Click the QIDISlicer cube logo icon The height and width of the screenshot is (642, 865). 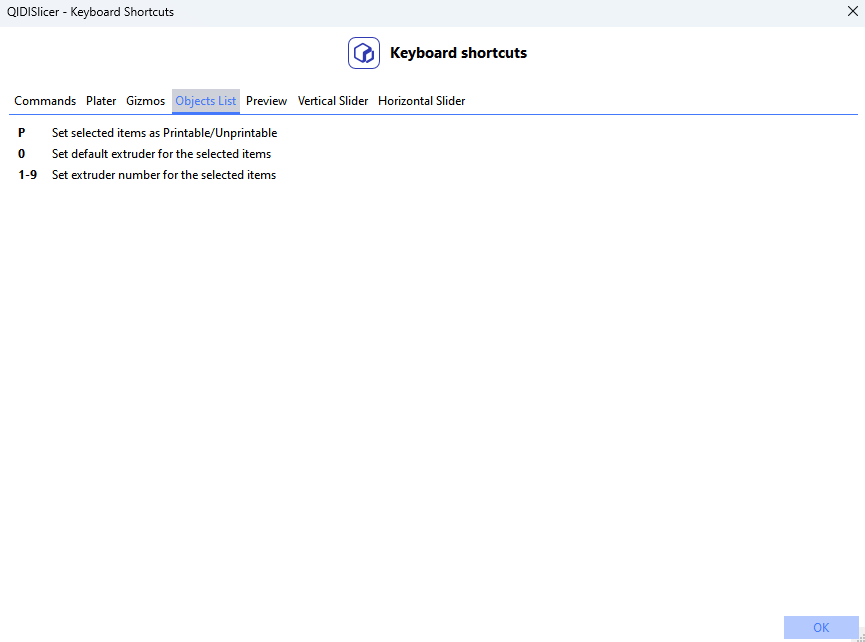[364, 53]
